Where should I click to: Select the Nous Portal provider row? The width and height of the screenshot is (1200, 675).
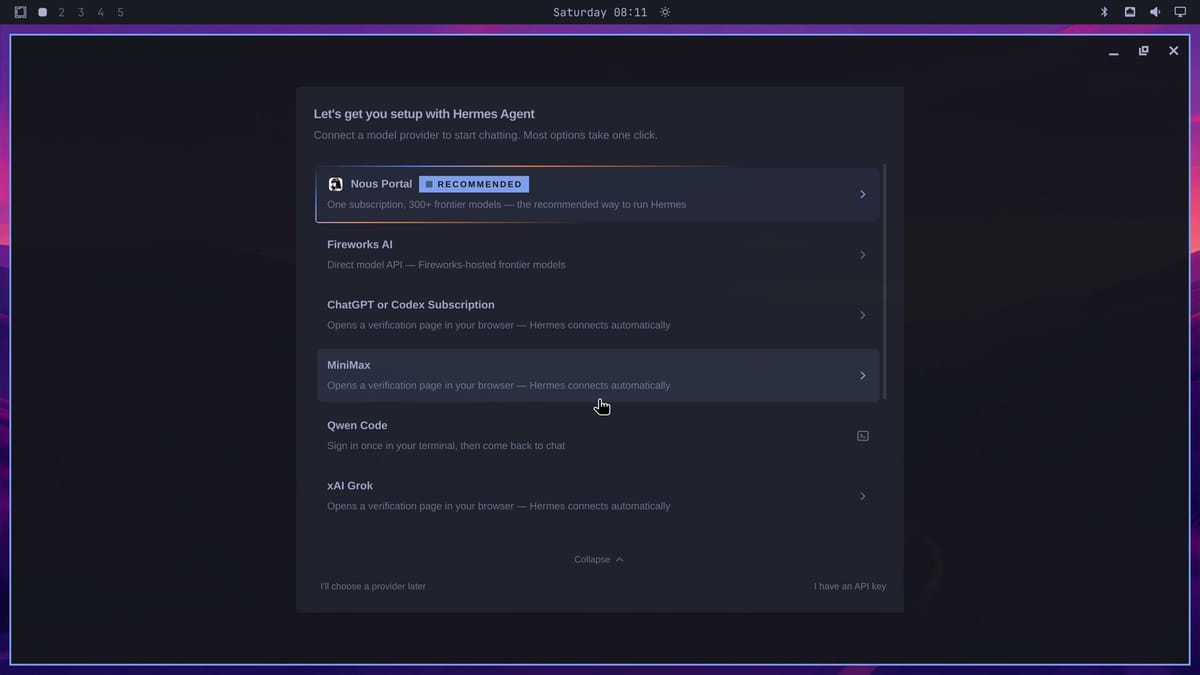pos(598,194)
